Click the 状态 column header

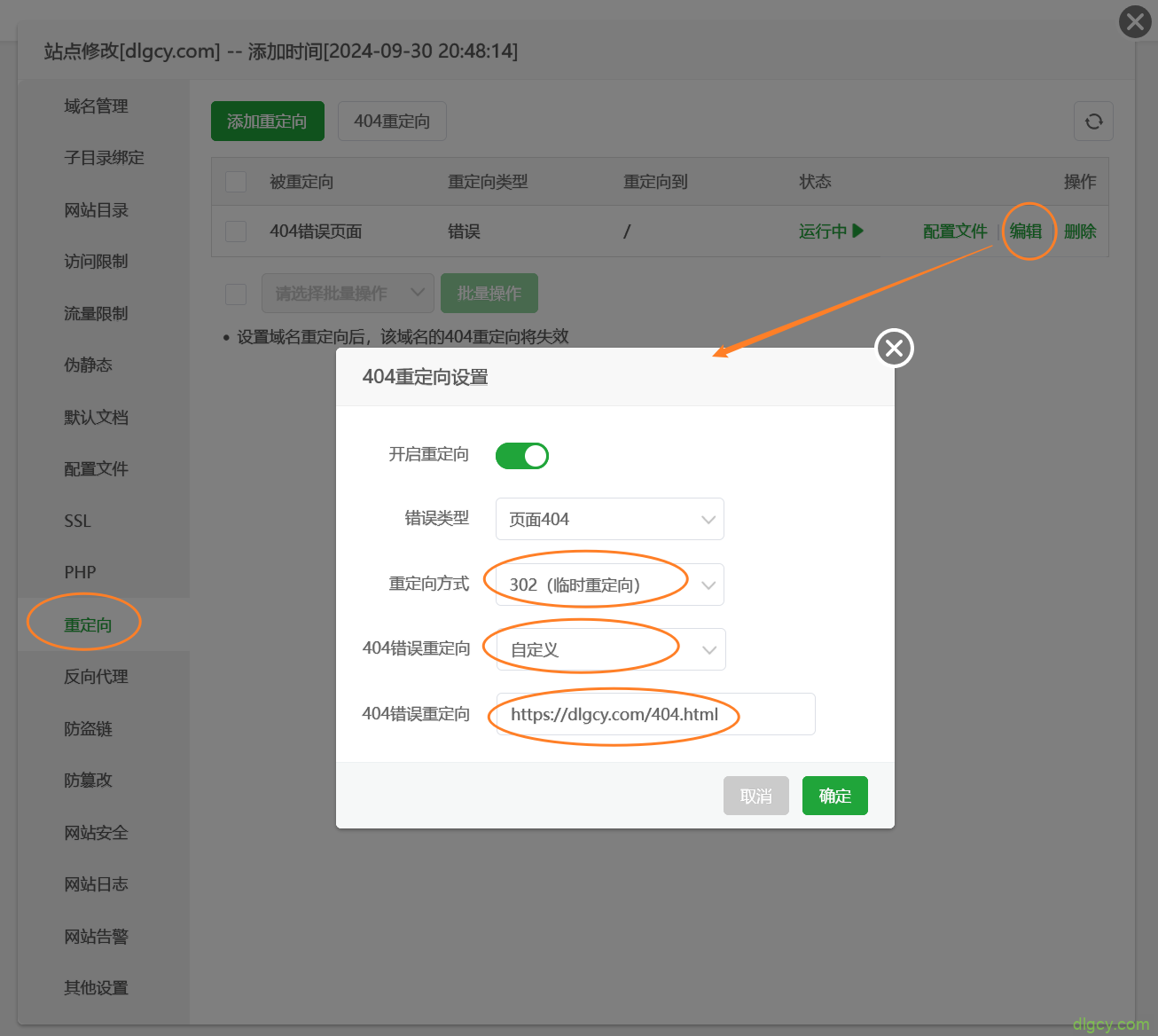click(815, 182)
